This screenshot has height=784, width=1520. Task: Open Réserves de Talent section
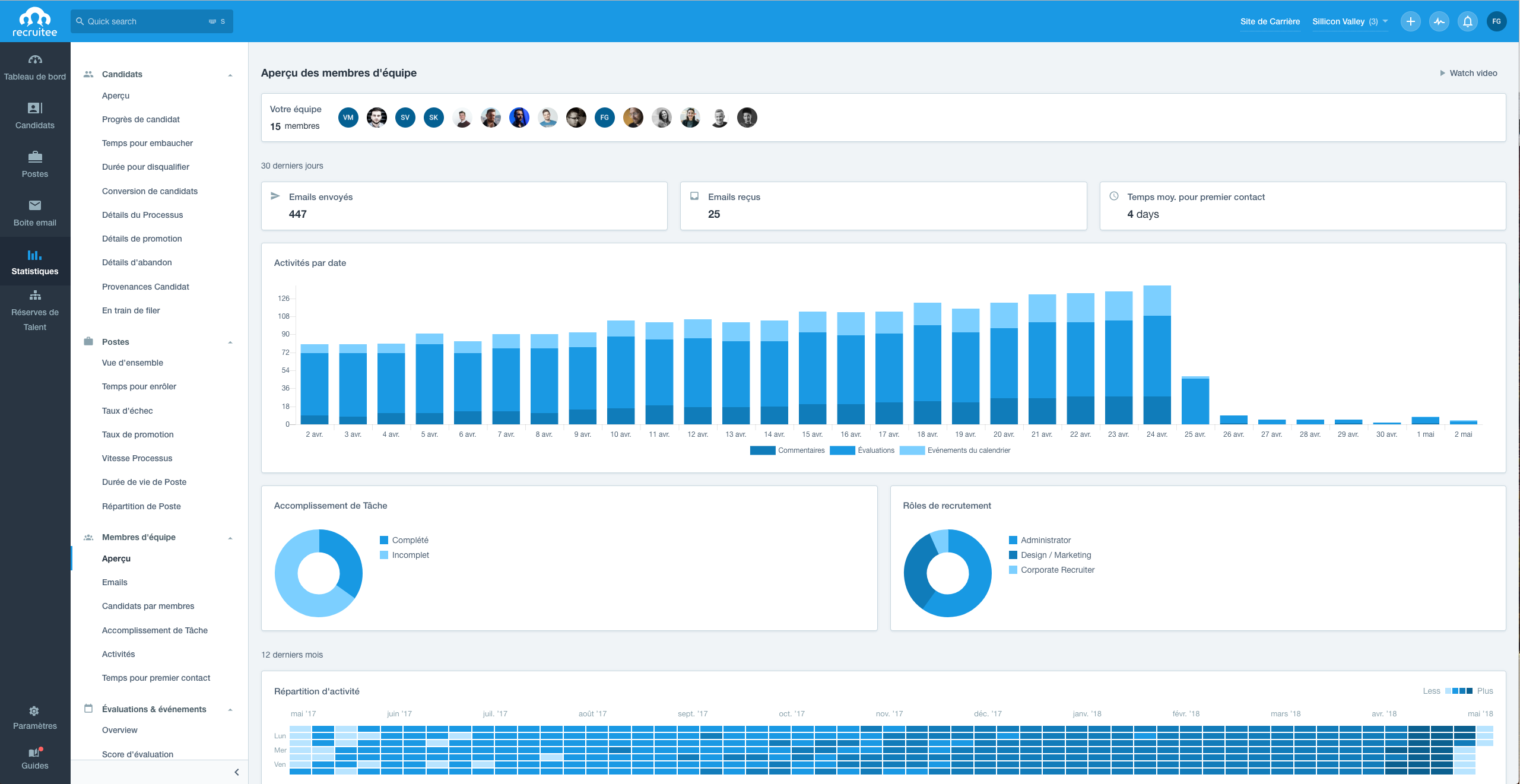tap(35, 296)
